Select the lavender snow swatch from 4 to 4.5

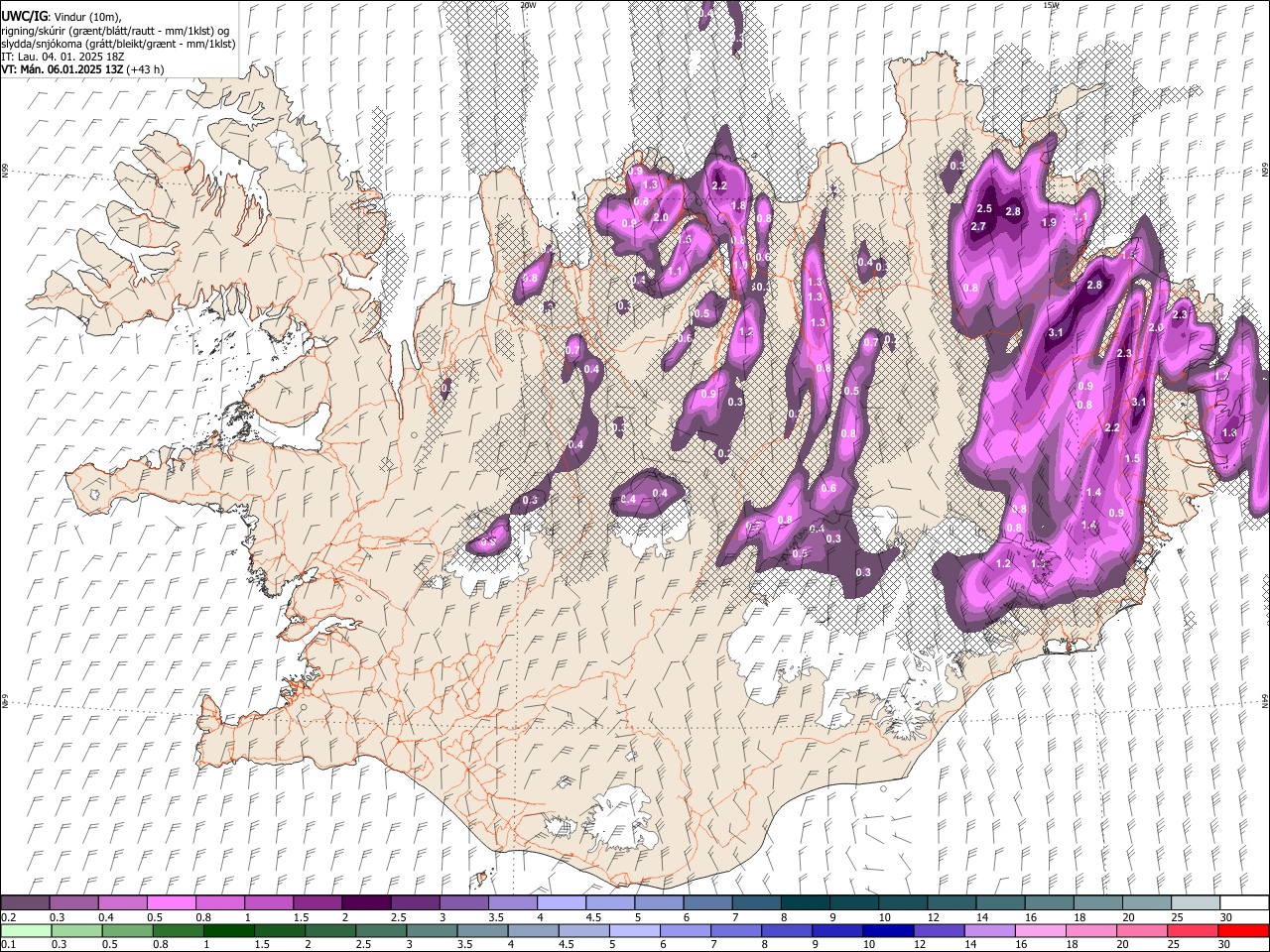tap(561, 903)
